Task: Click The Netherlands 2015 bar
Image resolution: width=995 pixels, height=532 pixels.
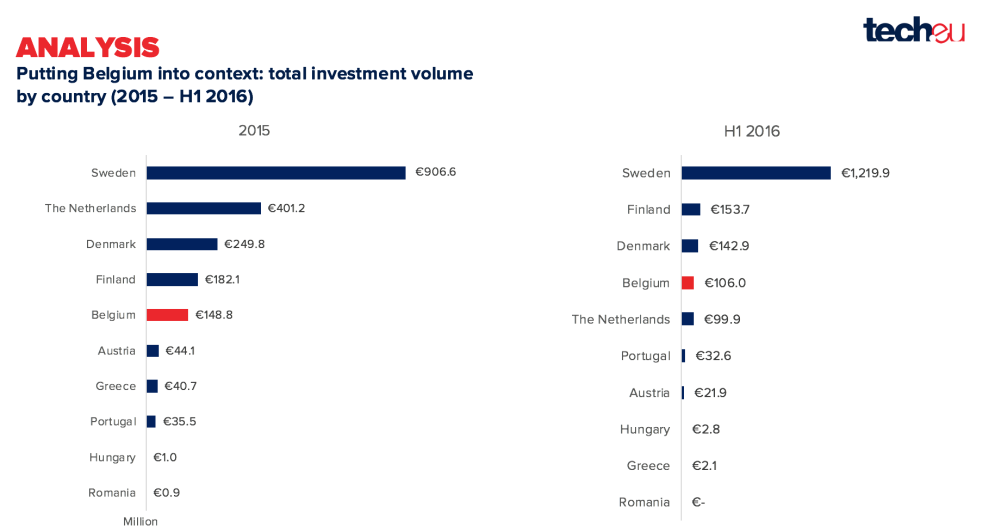Action: click(x=203, y=208)
